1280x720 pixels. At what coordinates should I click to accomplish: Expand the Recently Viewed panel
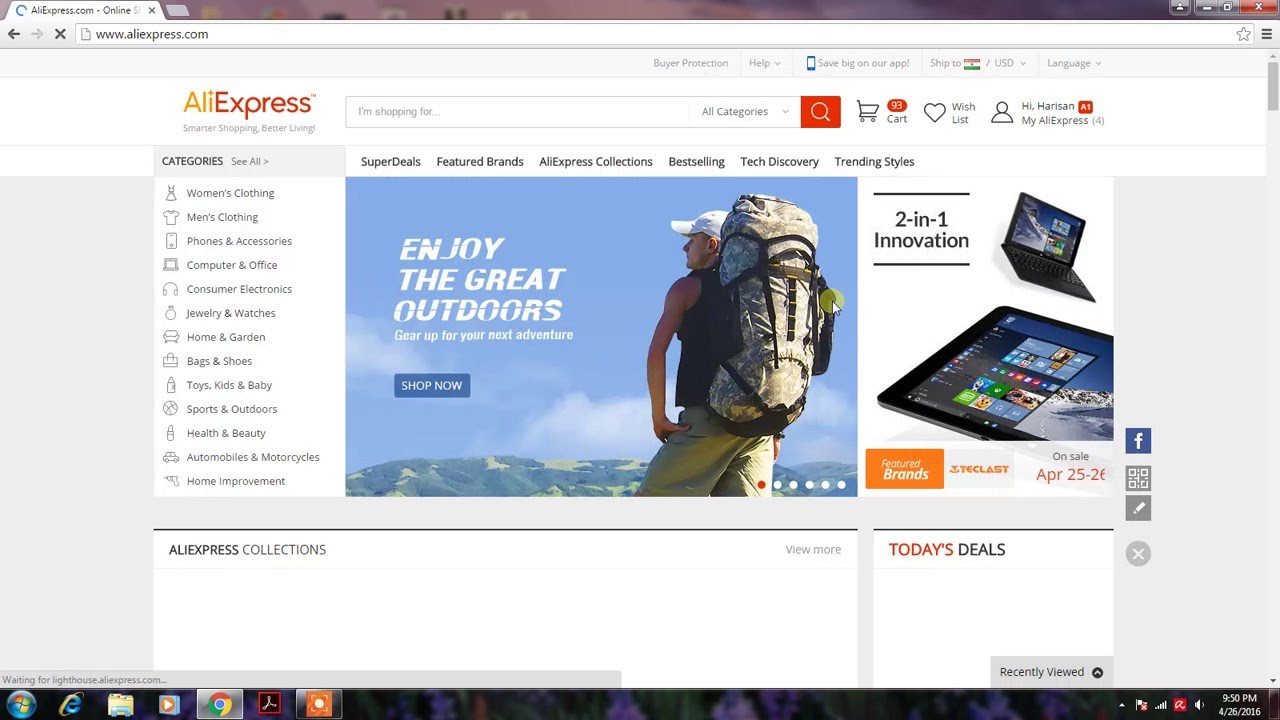(1051, 672)
